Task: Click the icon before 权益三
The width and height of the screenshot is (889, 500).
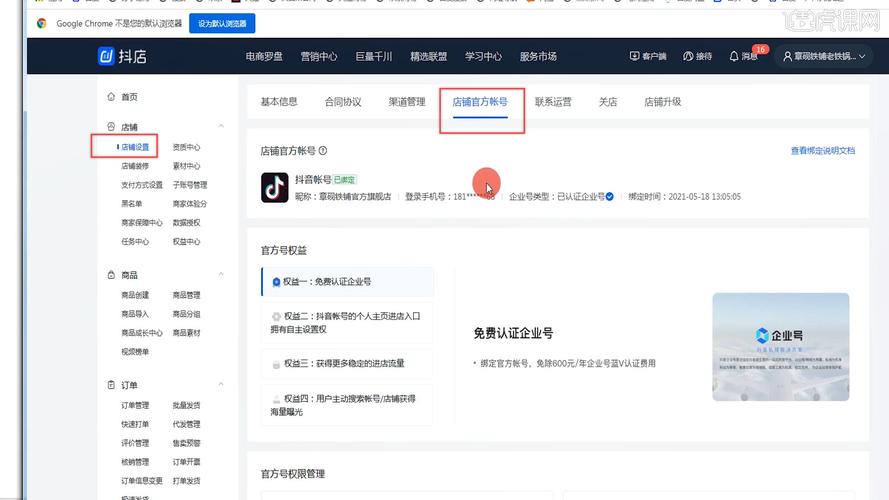Action: (276, 364)
